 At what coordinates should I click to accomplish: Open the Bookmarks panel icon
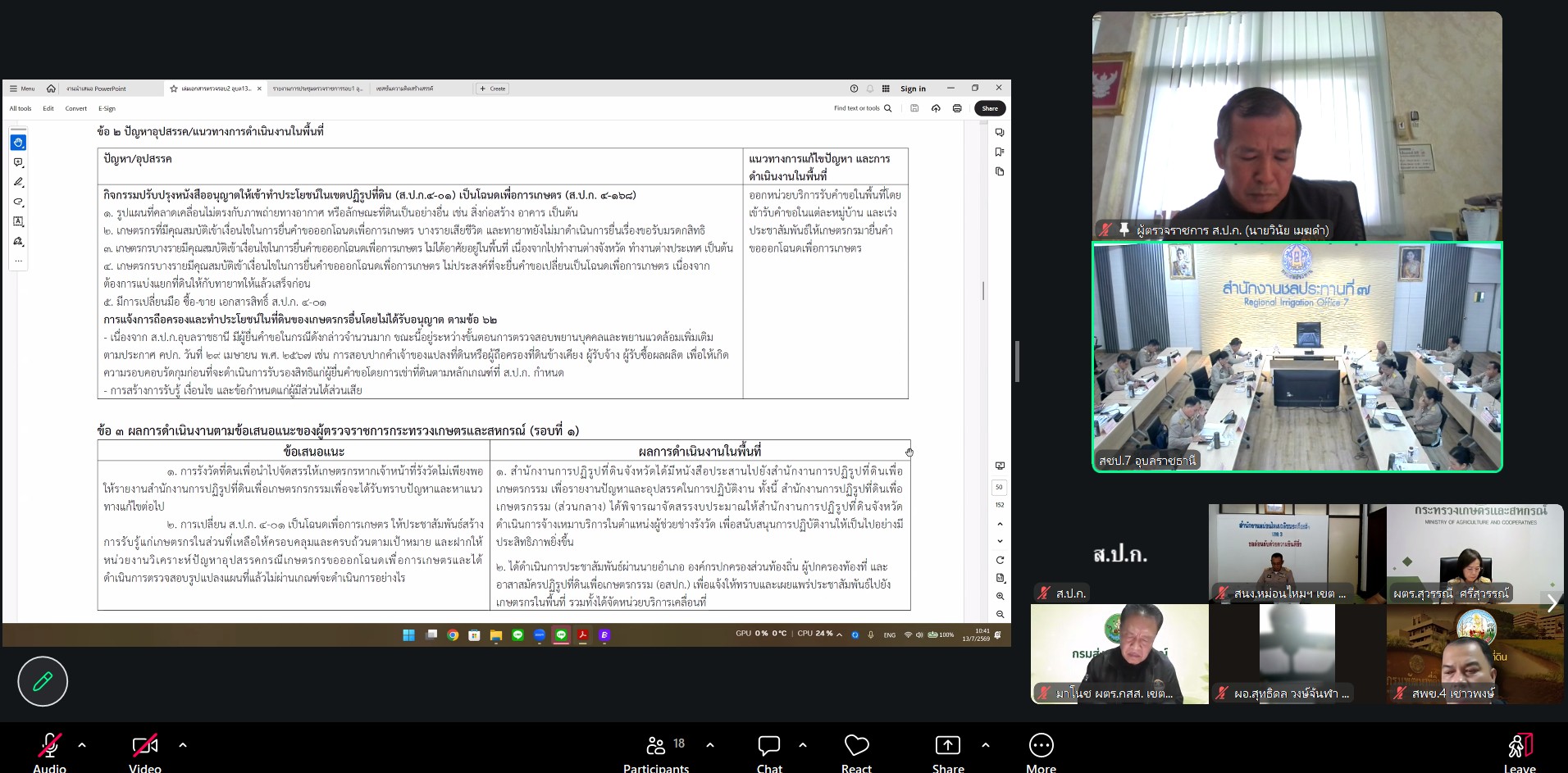tap(1000, 152)
